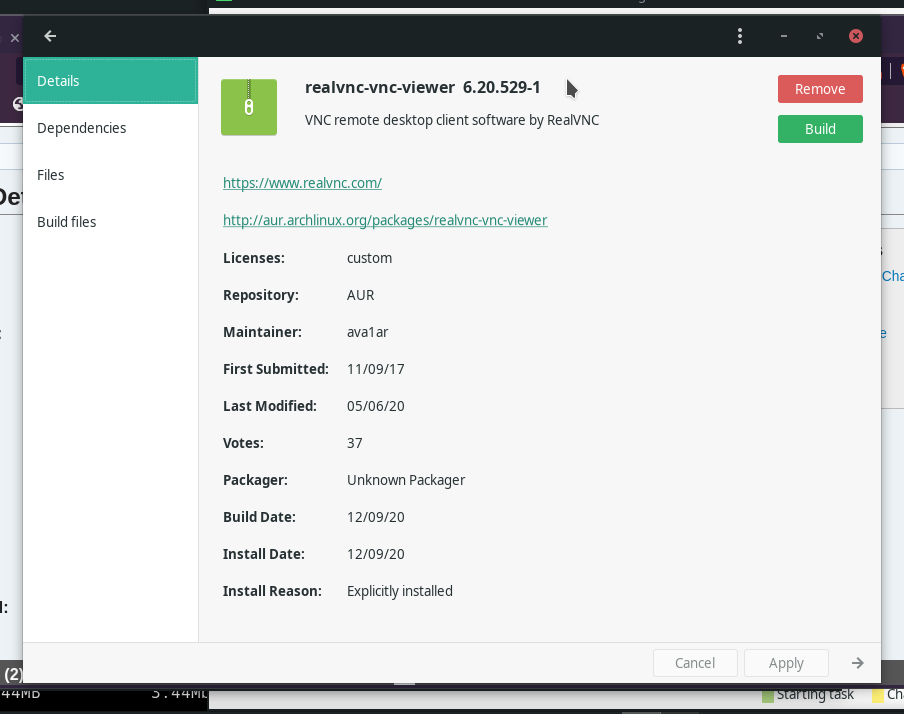Click the Cancel button
904x714 pixels.
pos(695,663)
